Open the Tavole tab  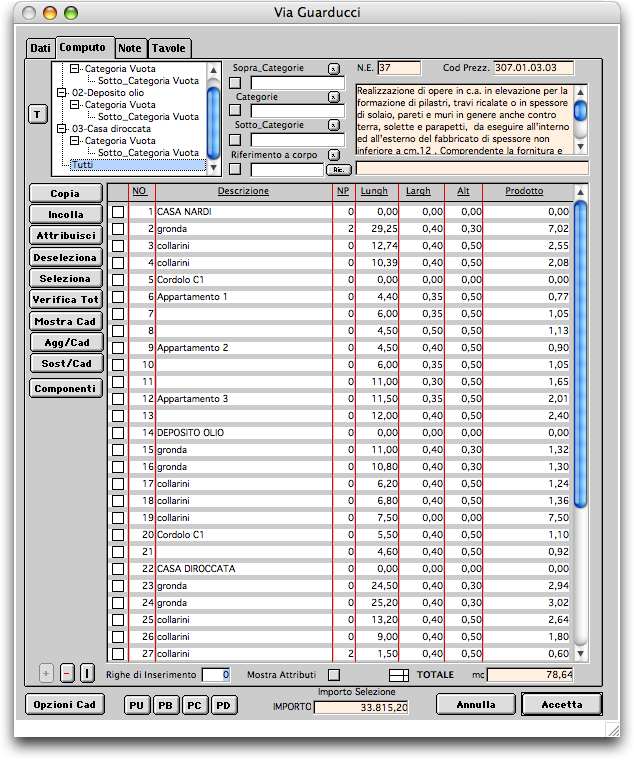pos(169,48)
